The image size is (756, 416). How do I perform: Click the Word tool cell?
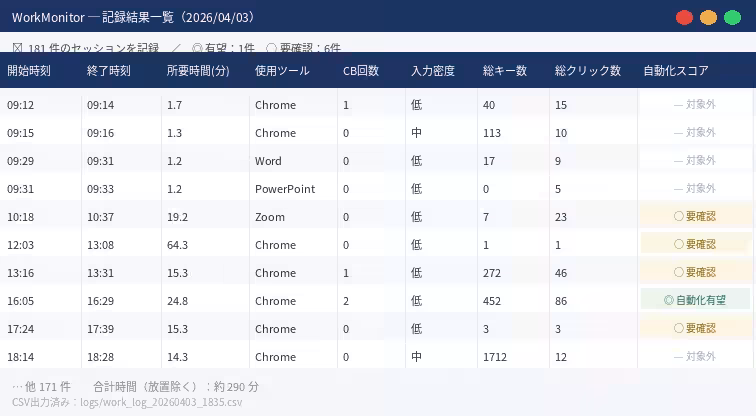tap(268, 161)
